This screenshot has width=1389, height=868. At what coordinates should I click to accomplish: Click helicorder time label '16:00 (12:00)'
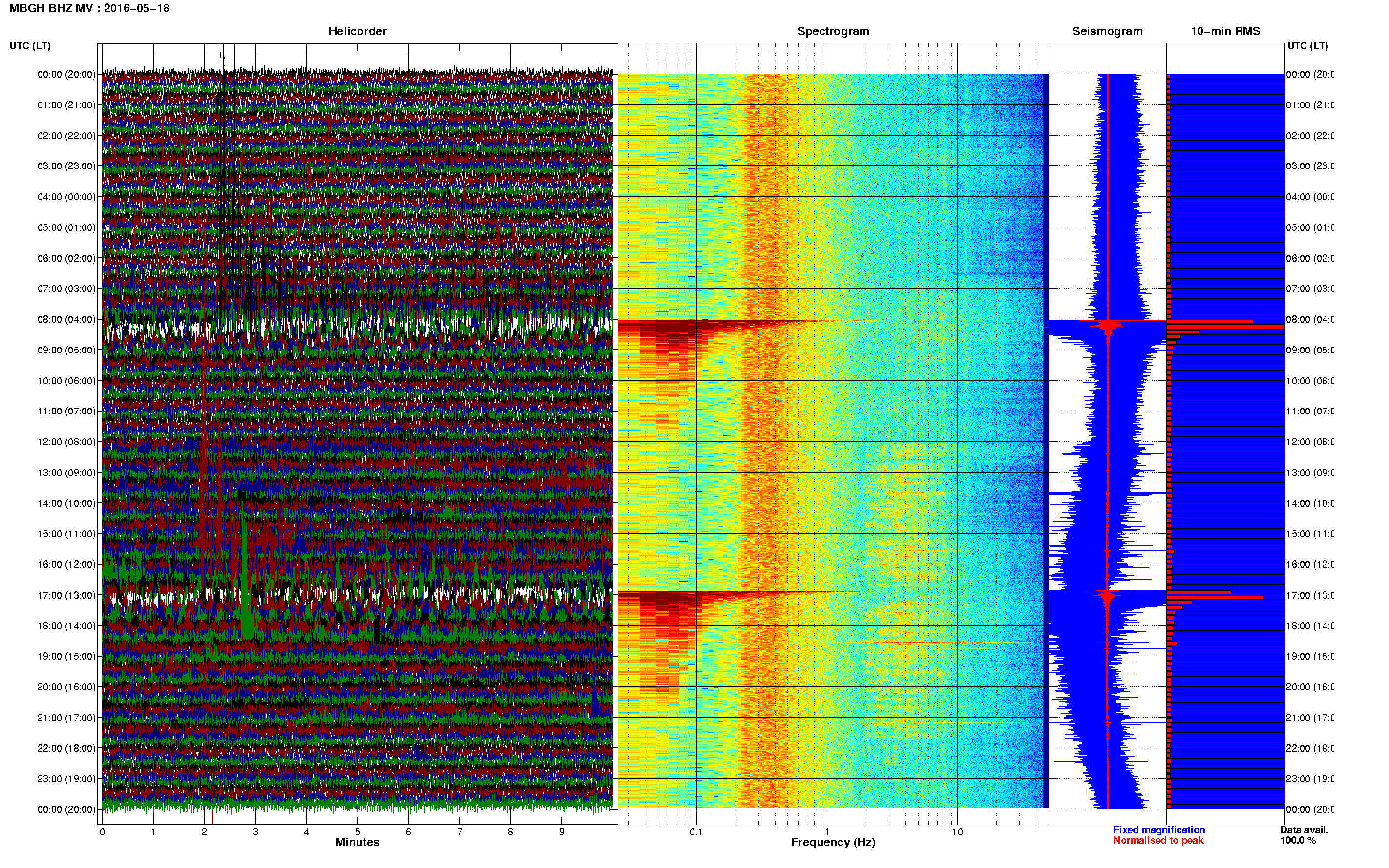tap(66, 564)
